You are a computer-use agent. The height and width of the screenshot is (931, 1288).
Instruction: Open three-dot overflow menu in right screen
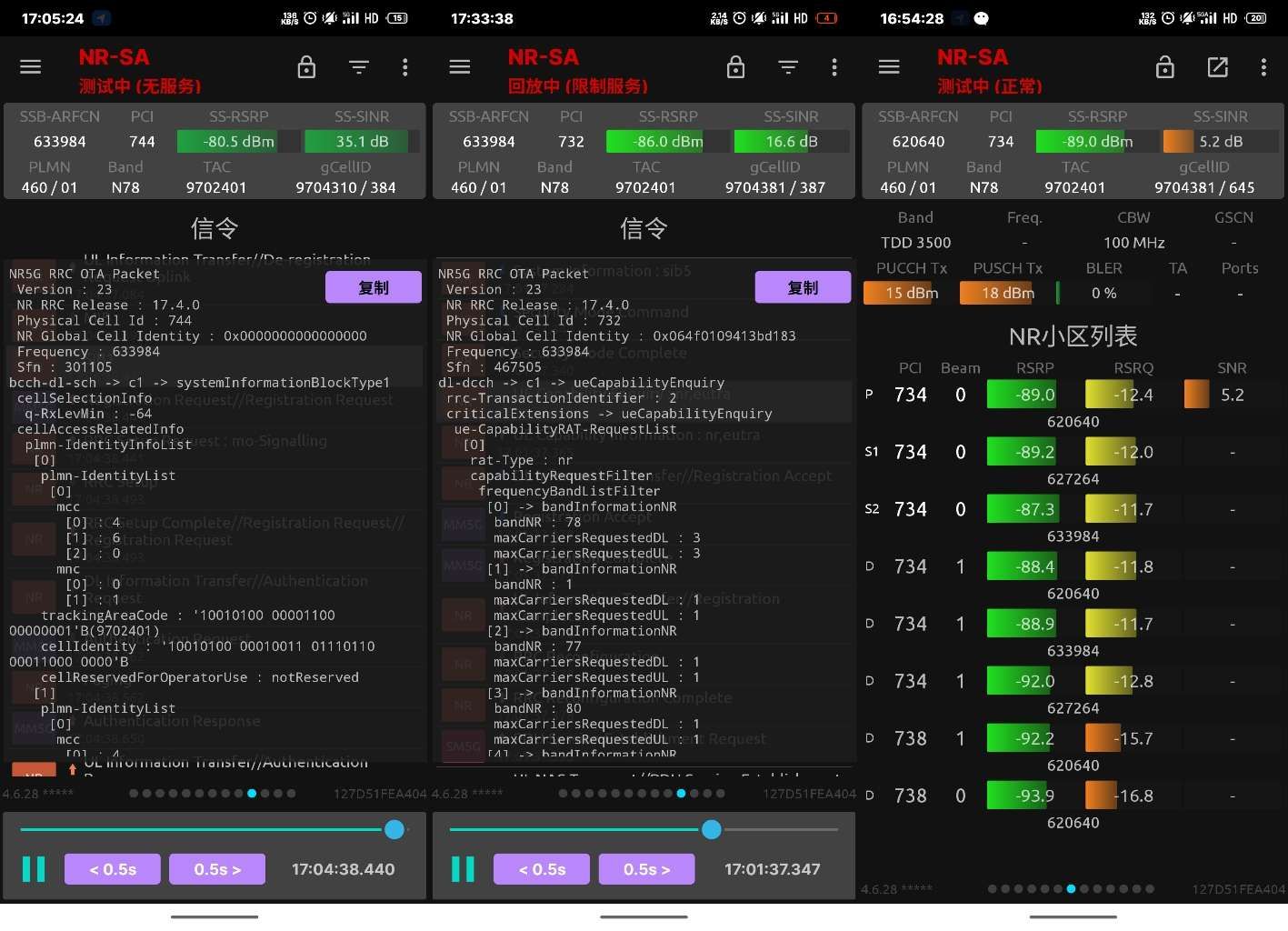[x=1263, y=67]
